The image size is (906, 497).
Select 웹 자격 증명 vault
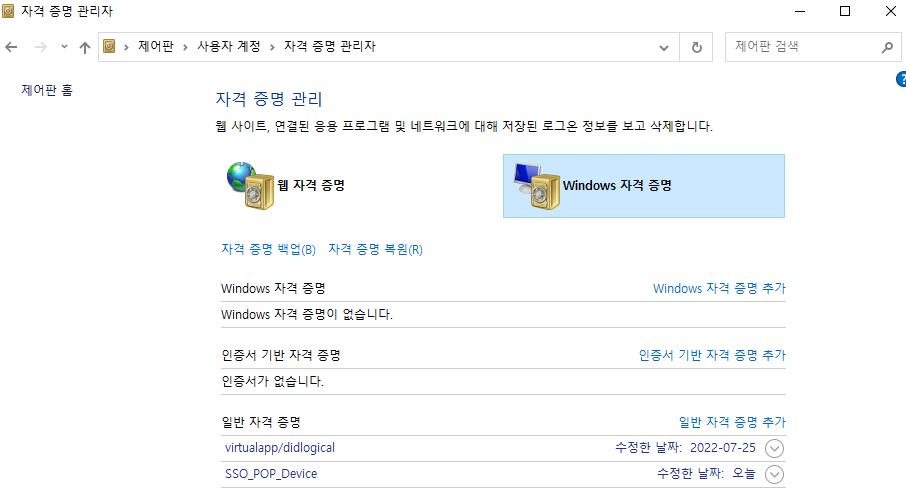click(286, 186)
